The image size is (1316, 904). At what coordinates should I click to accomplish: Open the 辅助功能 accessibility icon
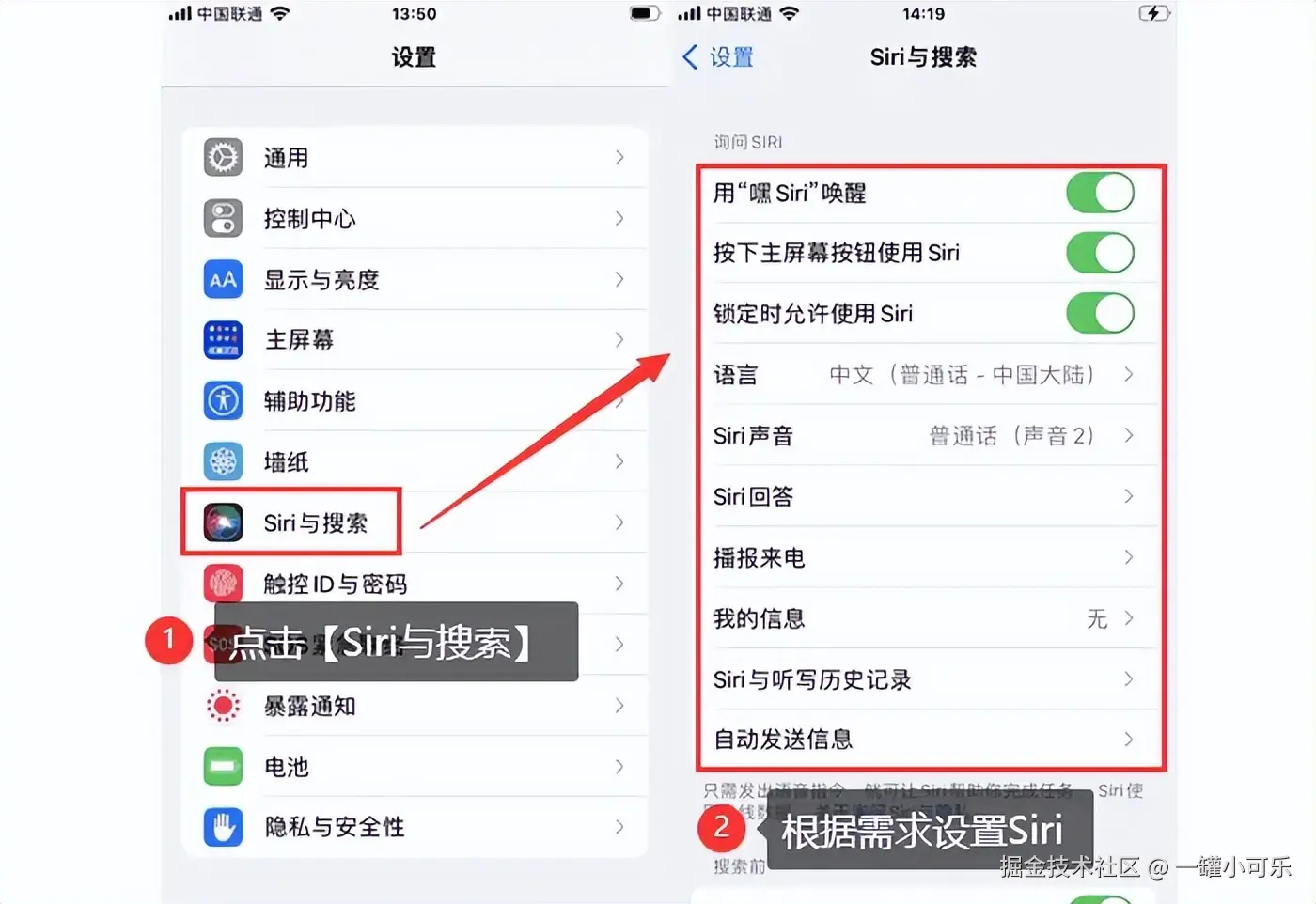tap(223, 401)
